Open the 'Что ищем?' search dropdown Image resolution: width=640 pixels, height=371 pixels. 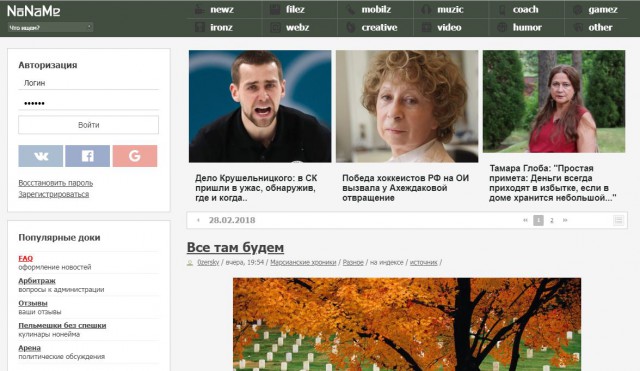pyautogui.click(x=50, y=28)
